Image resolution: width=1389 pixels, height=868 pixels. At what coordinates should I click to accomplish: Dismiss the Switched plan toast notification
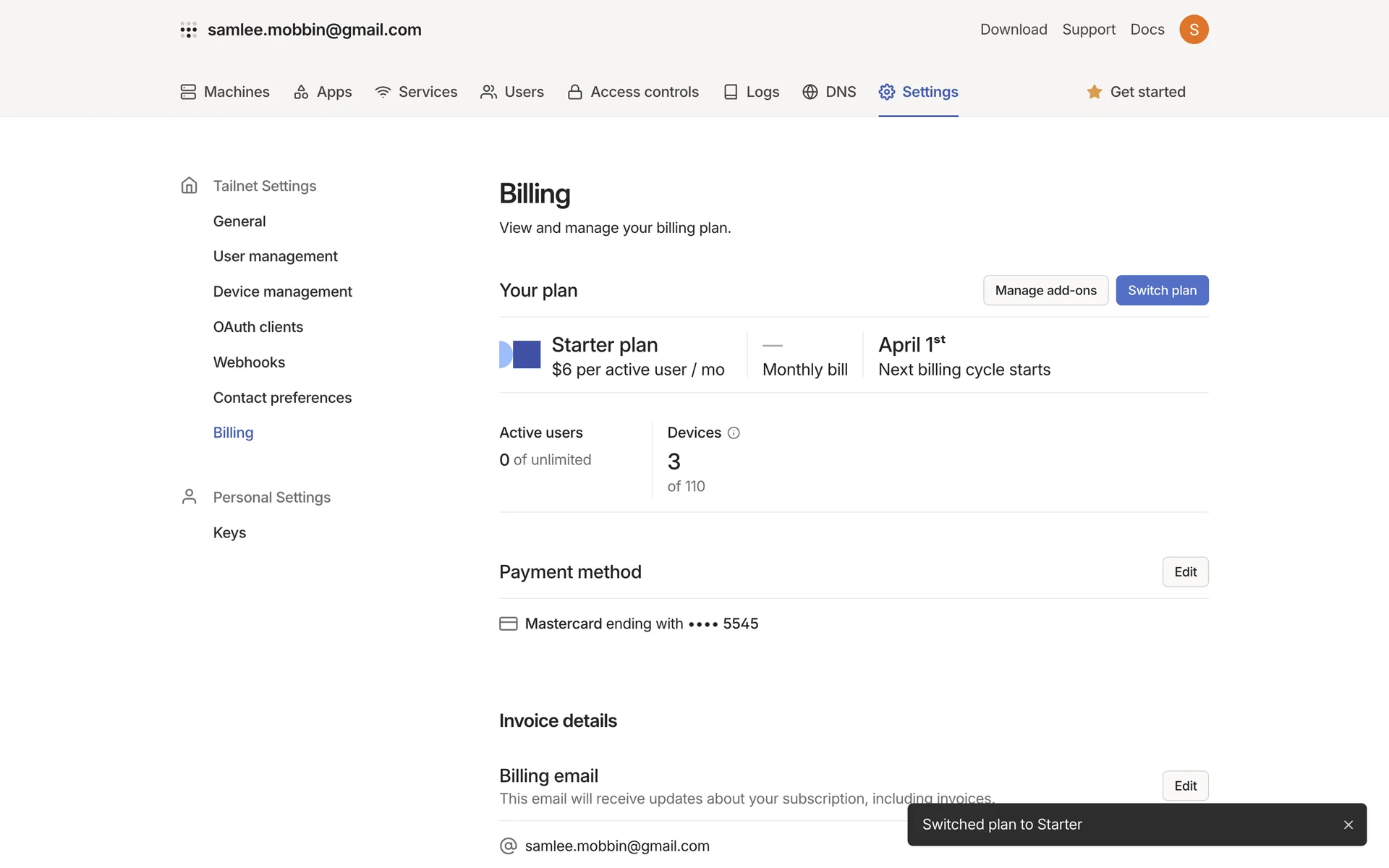coord(1348,825)
